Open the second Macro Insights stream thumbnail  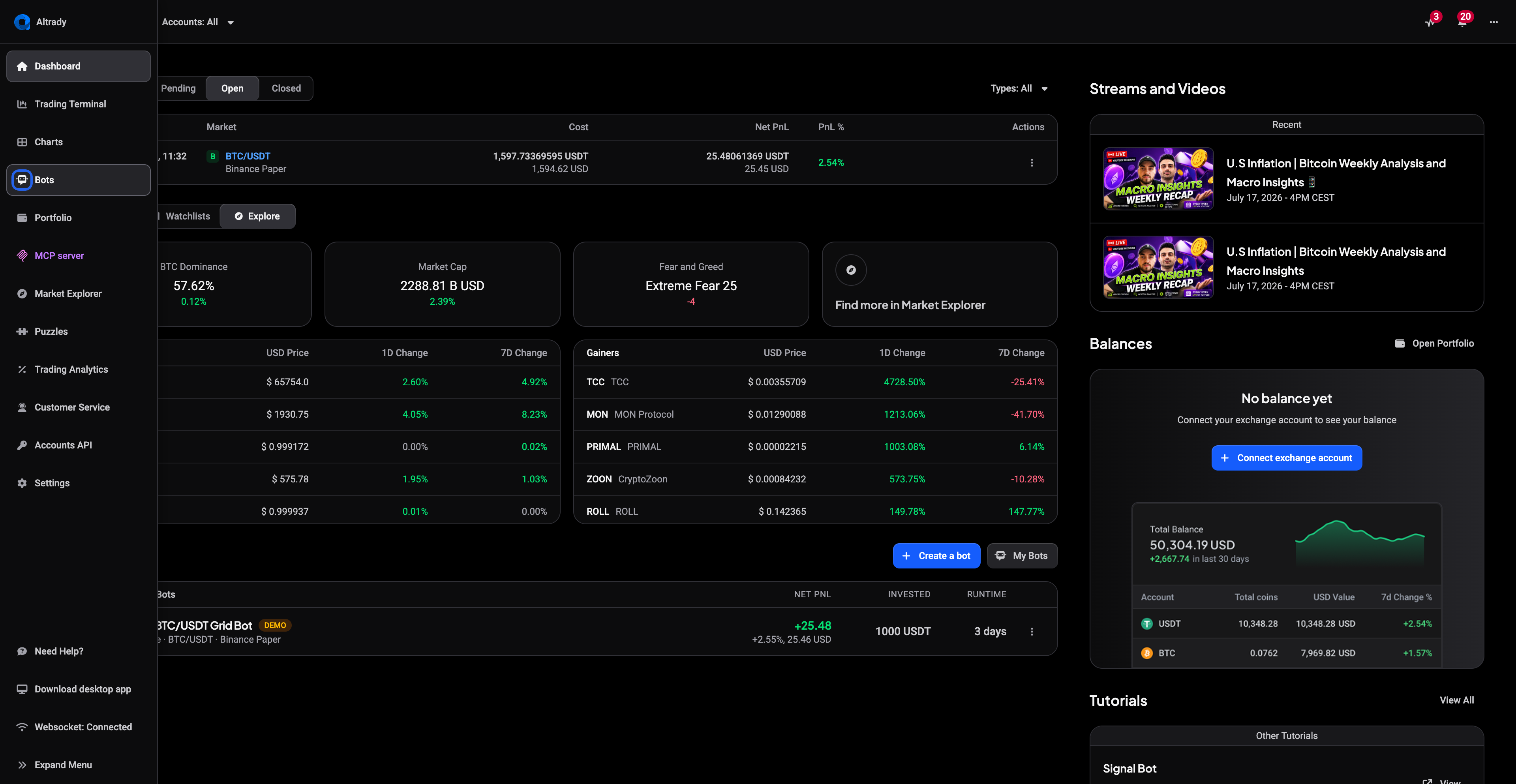(x=1158, y=266)
